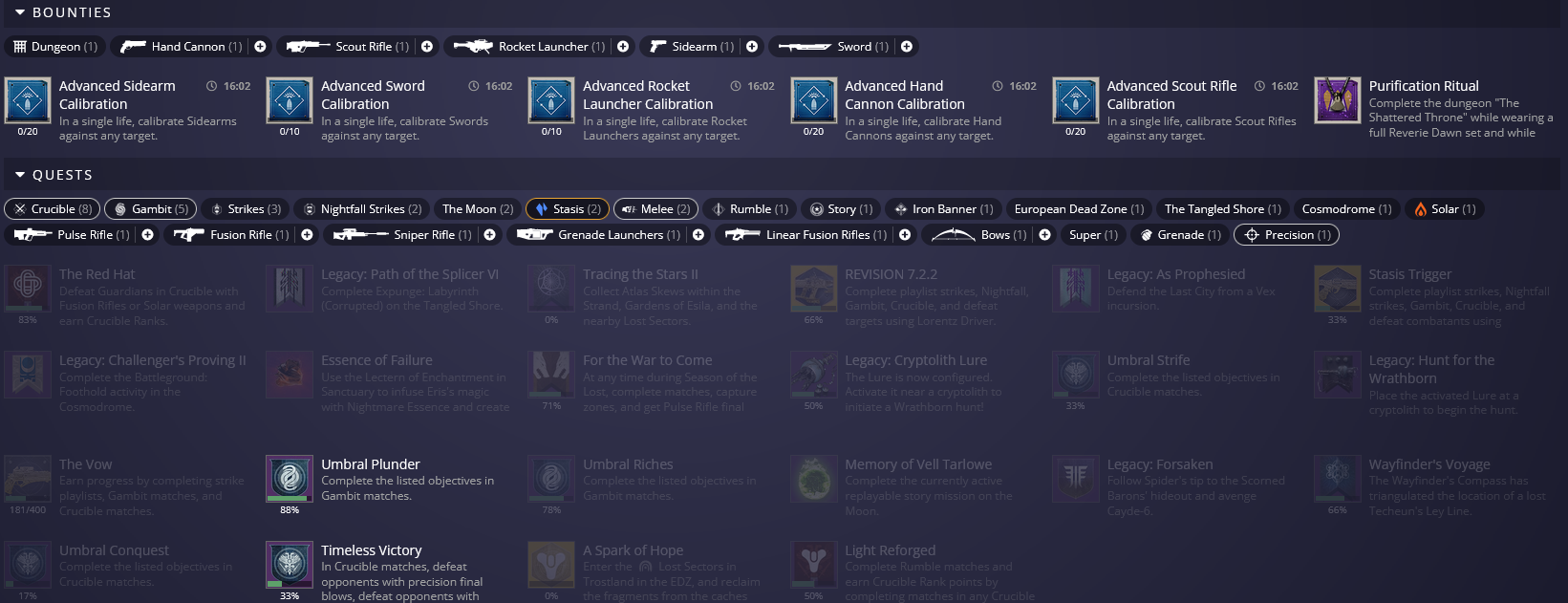Screen dimensions: 1568x603
Task: Click the Solar (1) filter chip
Action: pyautogui.click(x=1444, y=208)
